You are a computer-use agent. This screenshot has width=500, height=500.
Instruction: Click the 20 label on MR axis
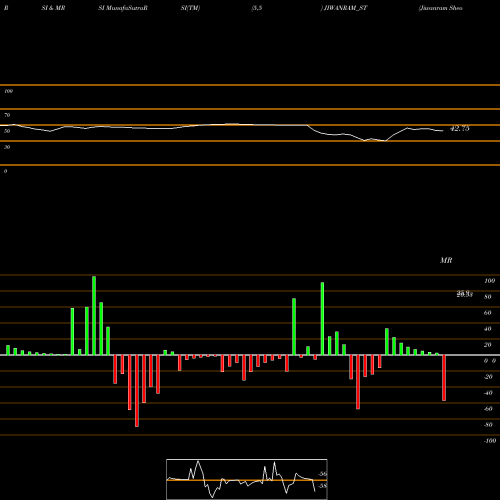click(x=488, y=345)
